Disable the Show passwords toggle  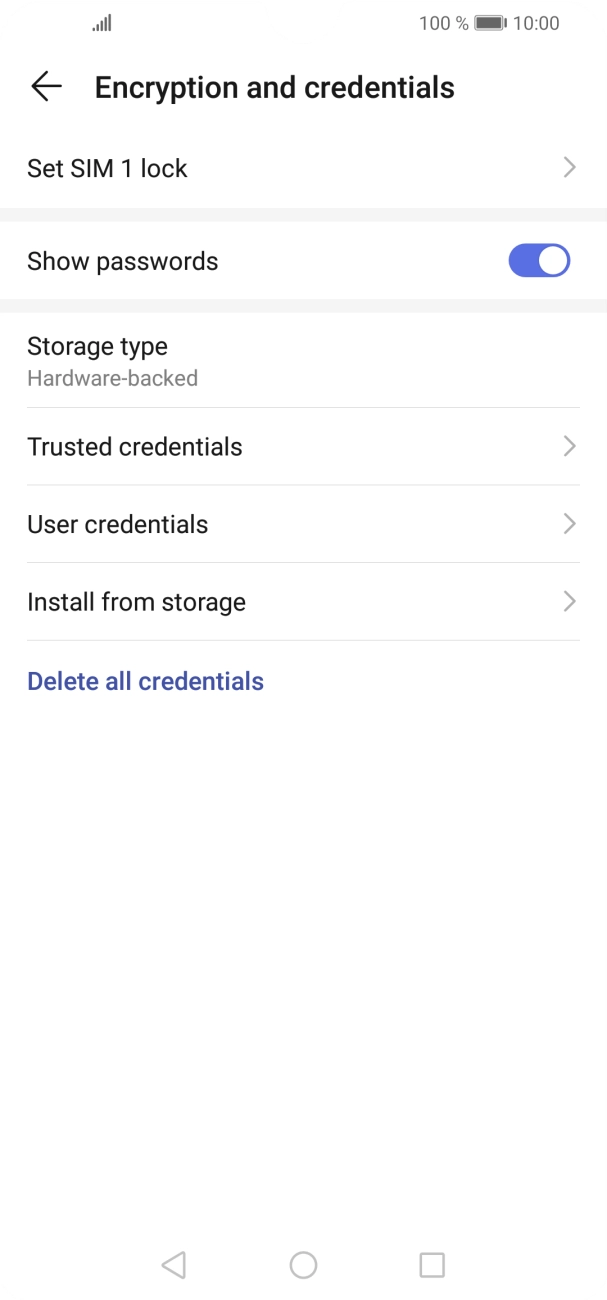pos(539,261)
